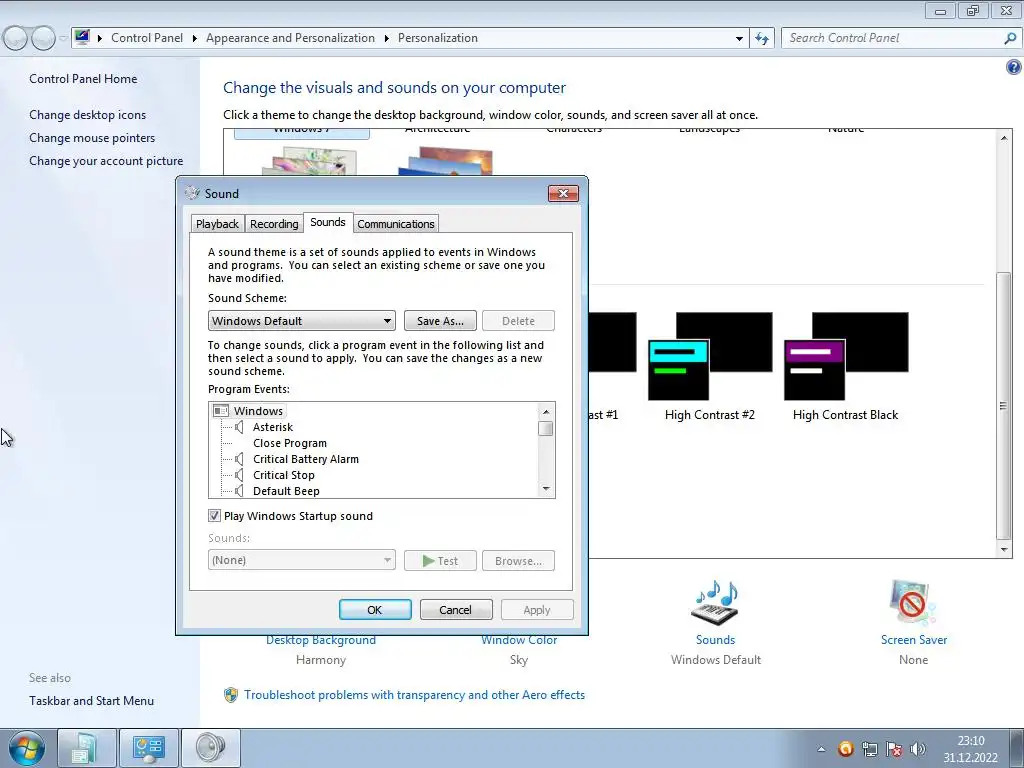Viewport: 1024px width, 768px height.
Task: Open Action Center flag tray icon
Action: pyautogui.click(x=894, y=749)
